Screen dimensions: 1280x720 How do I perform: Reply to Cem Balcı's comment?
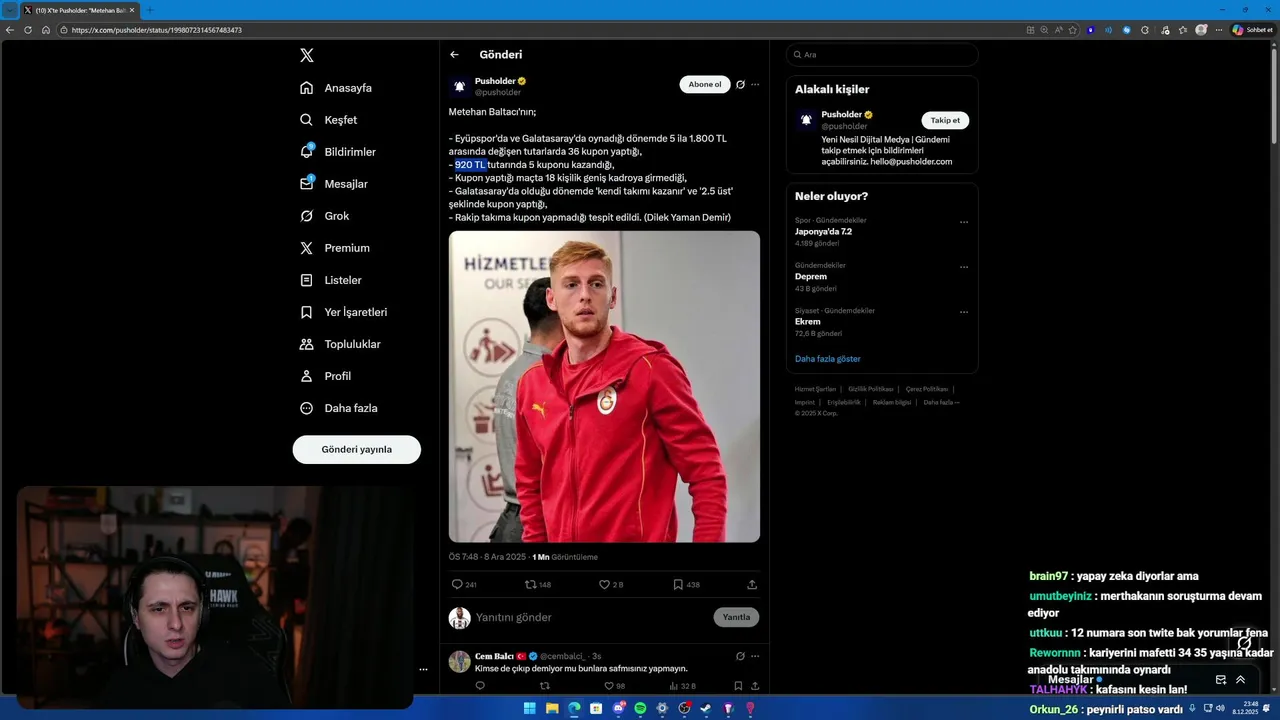pos(480,686)
